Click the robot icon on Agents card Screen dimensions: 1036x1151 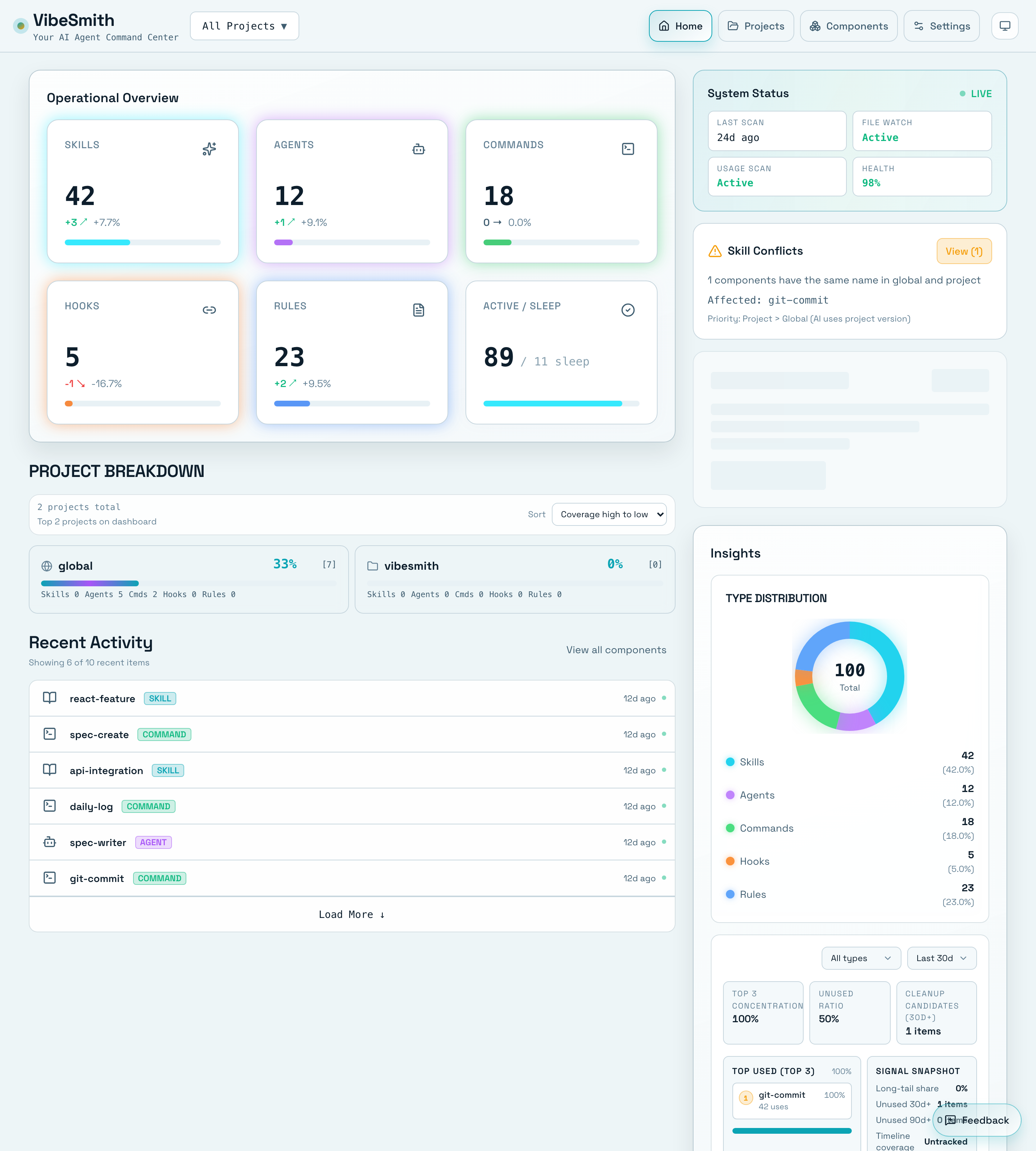pos(418,149)
